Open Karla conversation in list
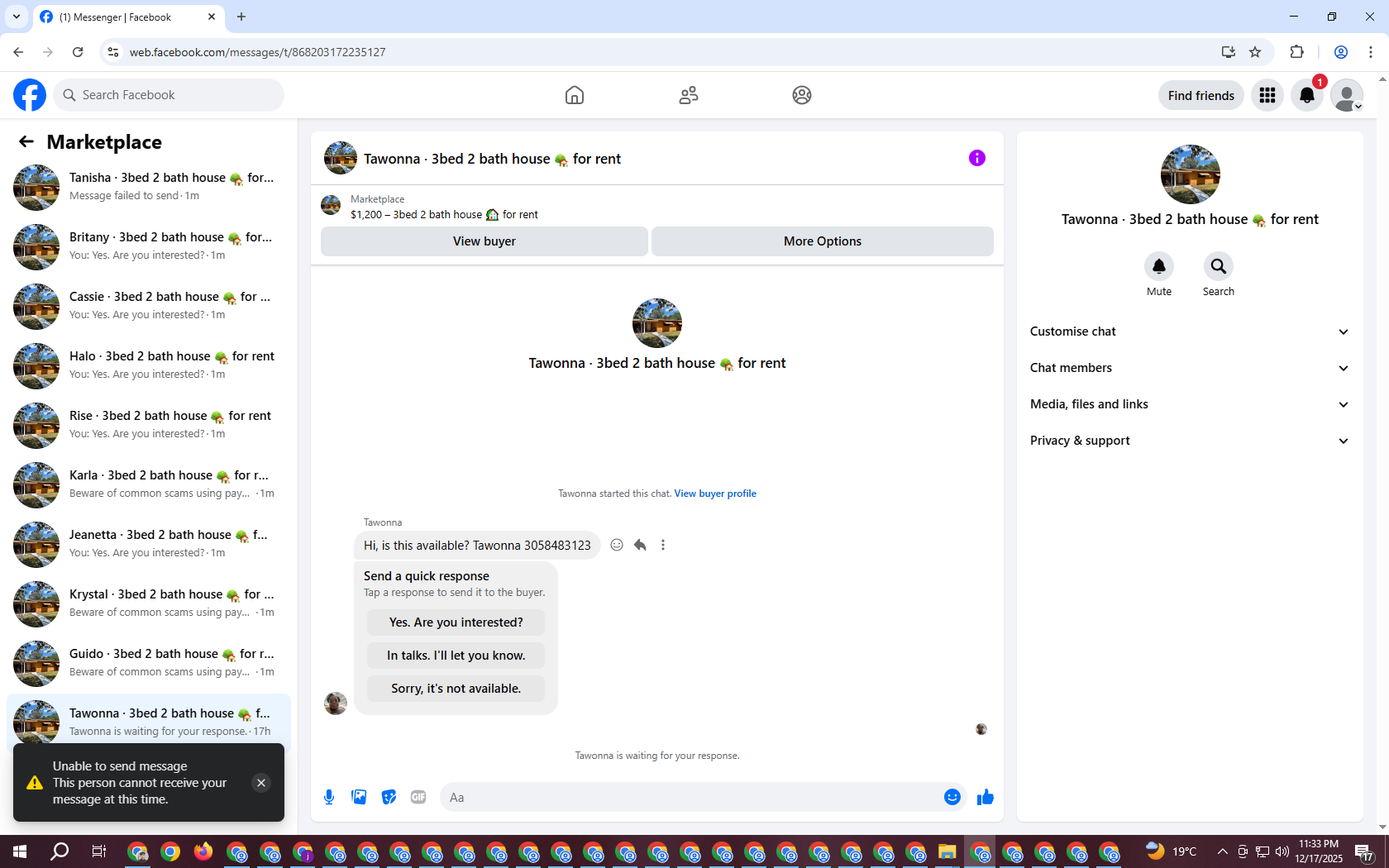The width and height of the screenshot is (1389, 868). (x=149, y=485)
